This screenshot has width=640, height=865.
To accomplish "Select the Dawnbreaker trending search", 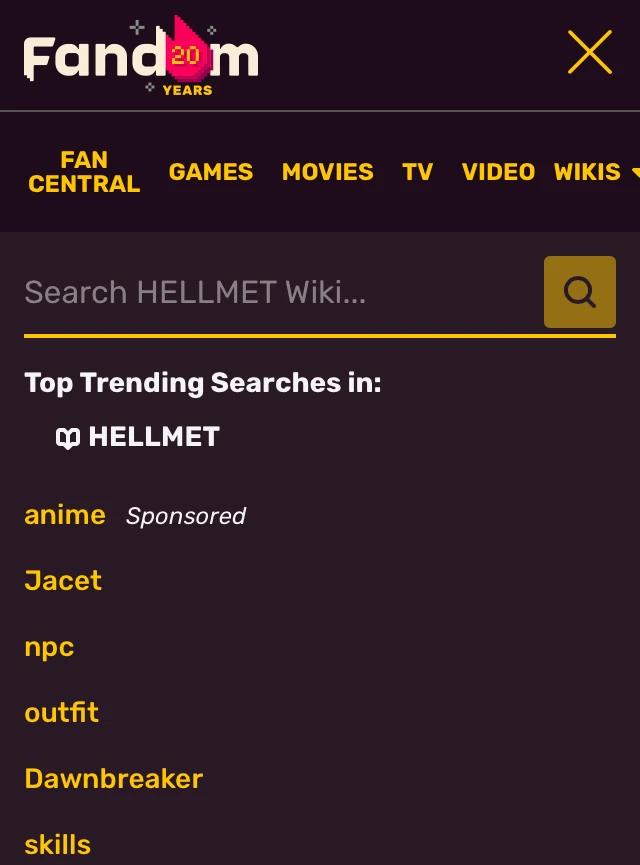I will pyautogui.click(x=113, y=779).
